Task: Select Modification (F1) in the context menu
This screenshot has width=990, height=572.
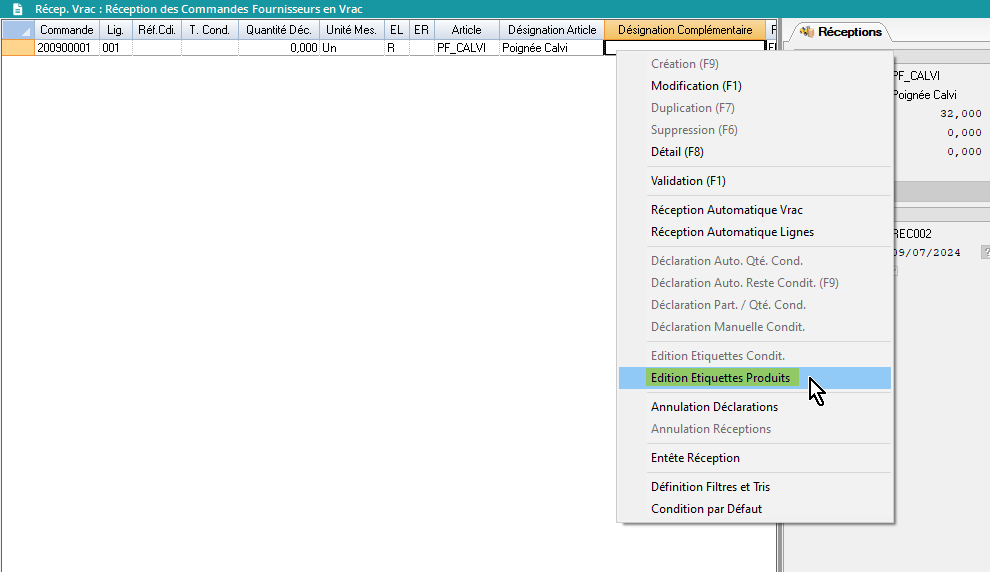Action: click(698, 86)
